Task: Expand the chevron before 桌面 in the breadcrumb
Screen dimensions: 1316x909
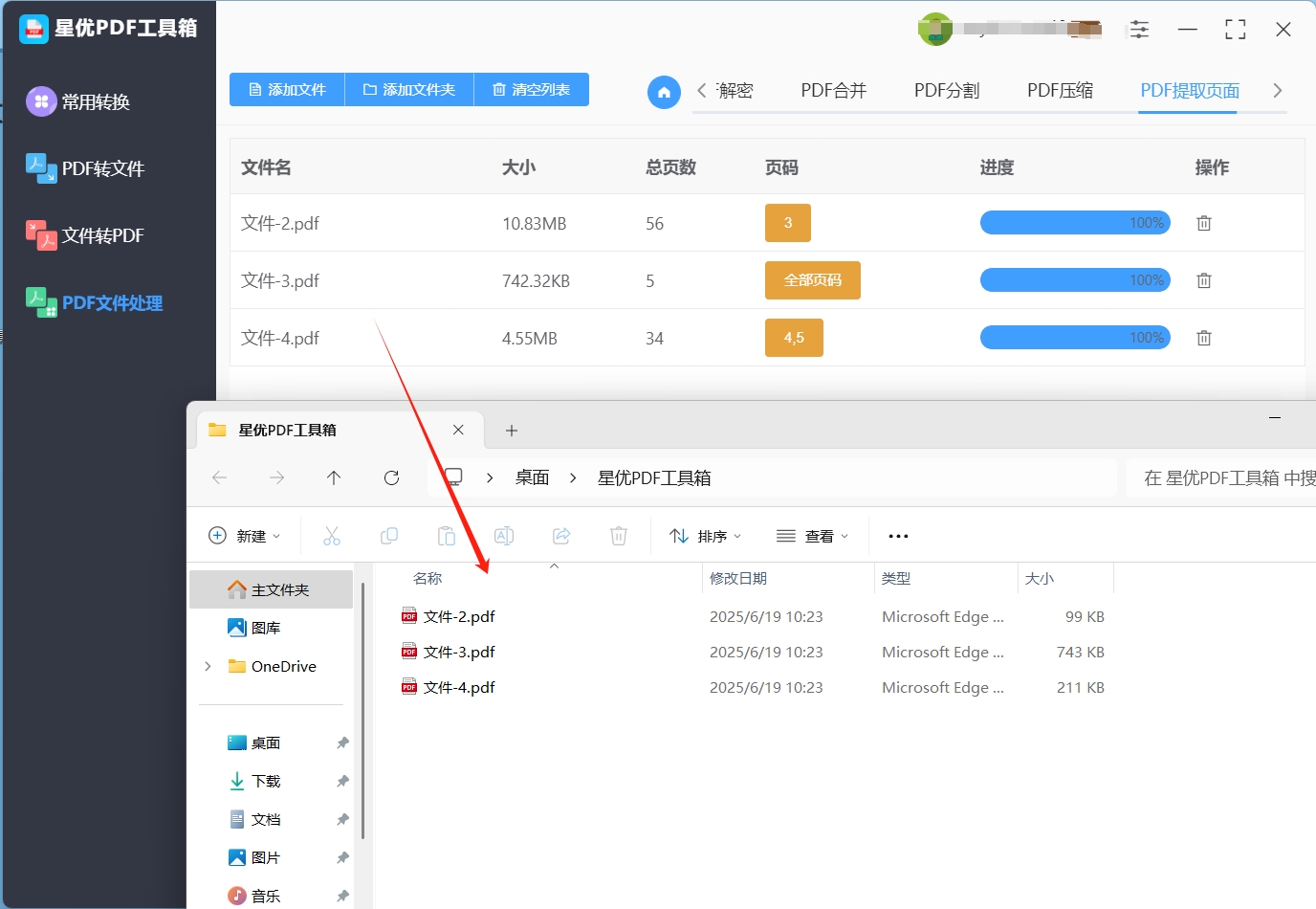Action: tap(489, 477)
